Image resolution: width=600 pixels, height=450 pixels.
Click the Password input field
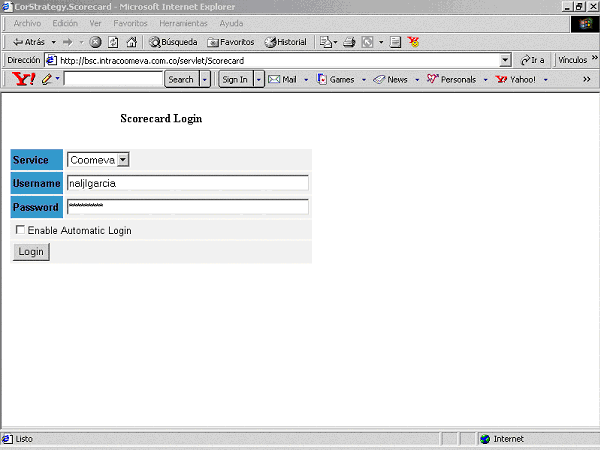pyautogui.click(x=187, y=206)
